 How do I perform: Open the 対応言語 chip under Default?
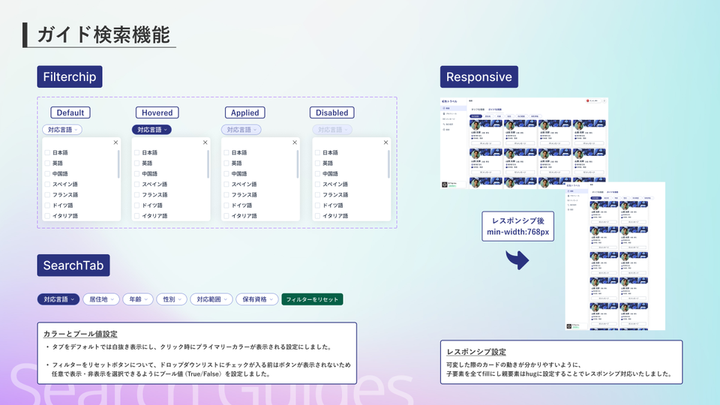62,130
